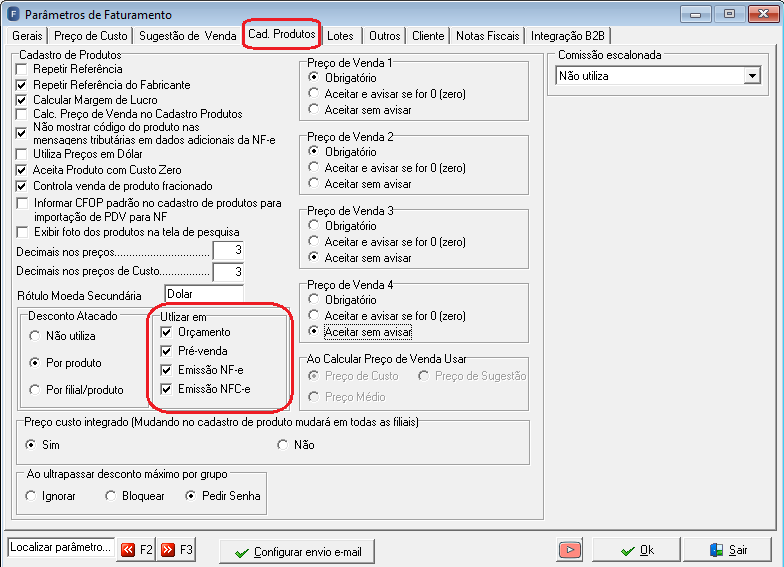Switch to Integração B2B tab
The height and width of the screenshot is (567, 784).
pos(568,36)
